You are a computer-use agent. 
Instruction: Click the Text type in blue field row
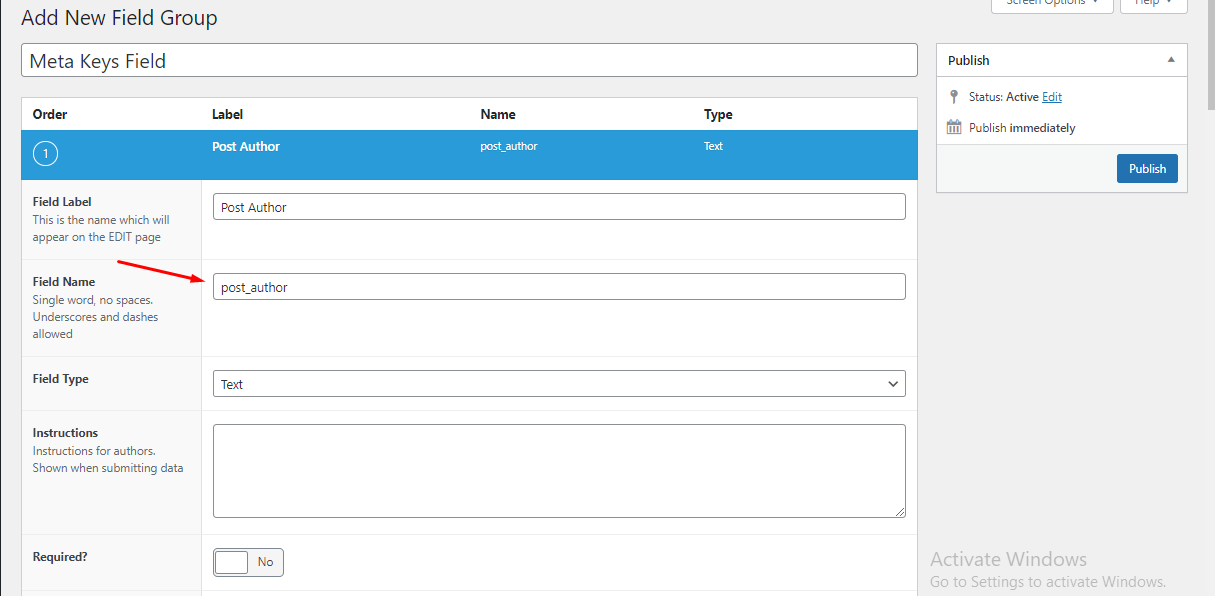(x=713, y=146)
